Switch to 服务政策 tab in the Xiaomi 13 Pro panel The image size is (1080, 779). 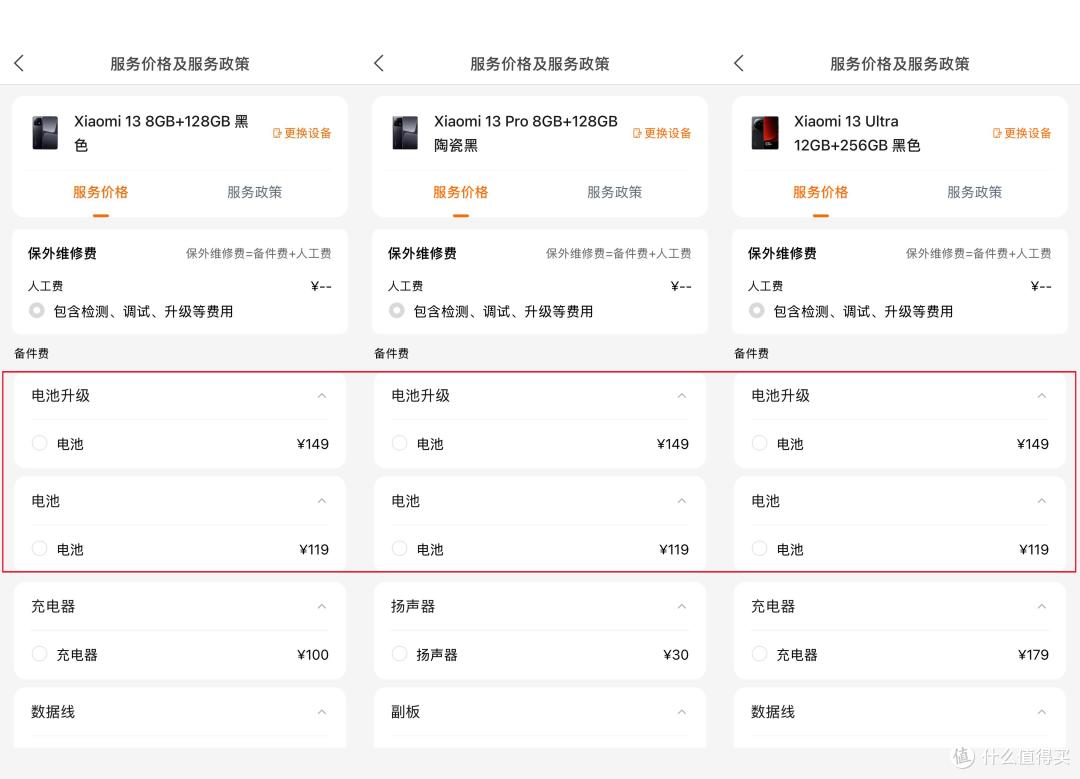tap(614, 192)
